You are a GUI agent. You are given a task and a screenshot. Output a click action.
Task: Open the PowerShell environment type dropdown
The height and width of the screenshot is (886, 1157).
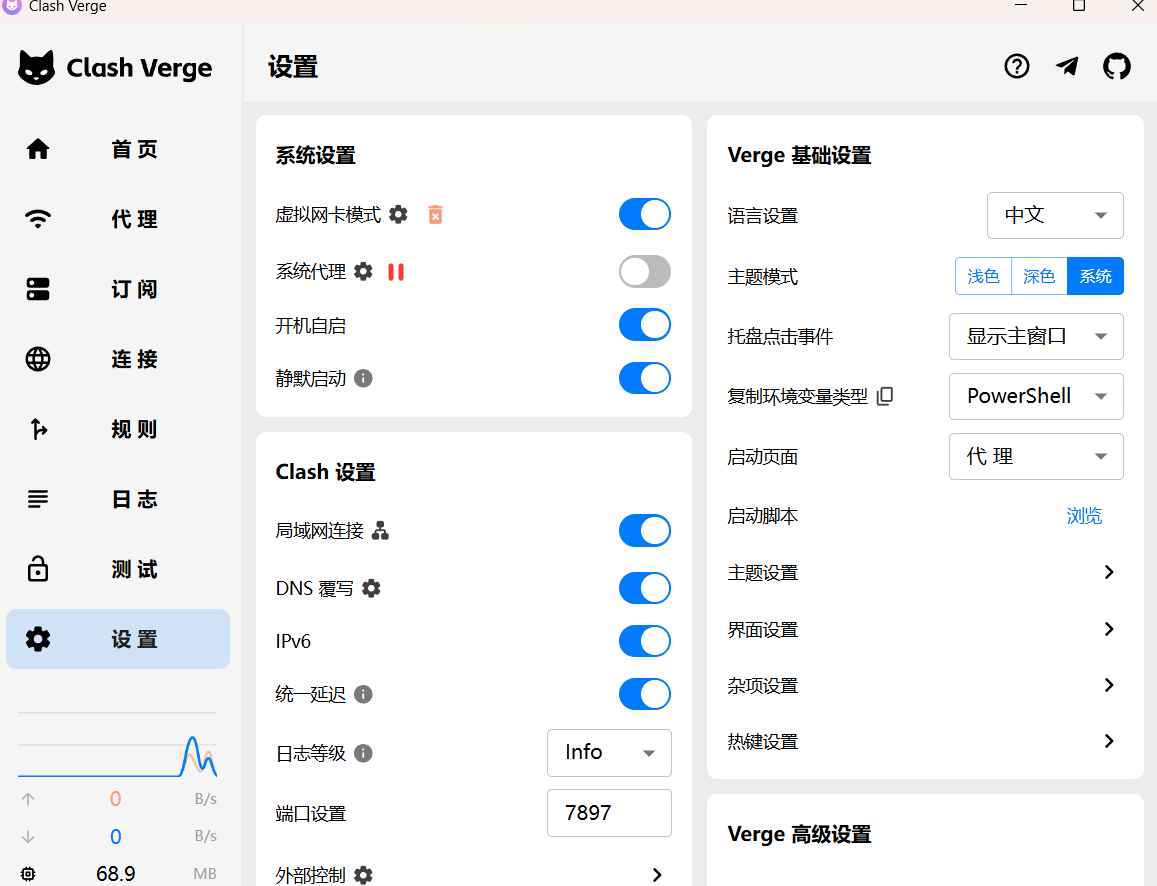[1036, 396]
